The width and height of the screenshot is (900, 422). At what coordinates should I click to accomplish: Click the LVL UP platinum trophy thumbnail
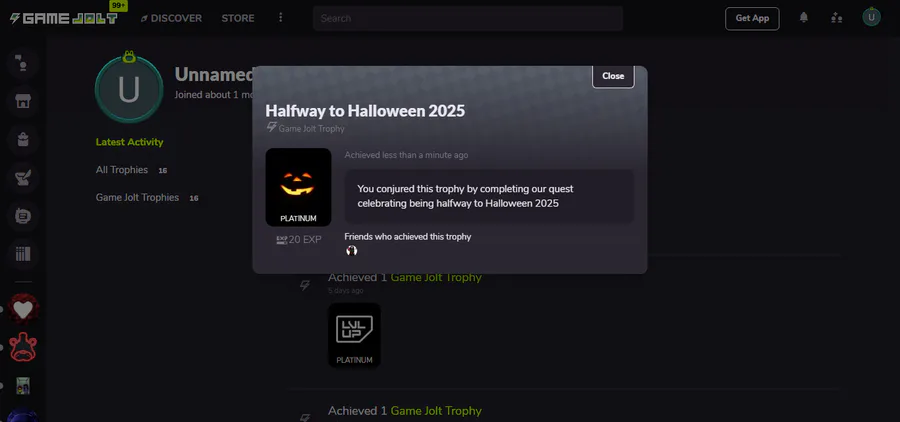coord(354,335)
